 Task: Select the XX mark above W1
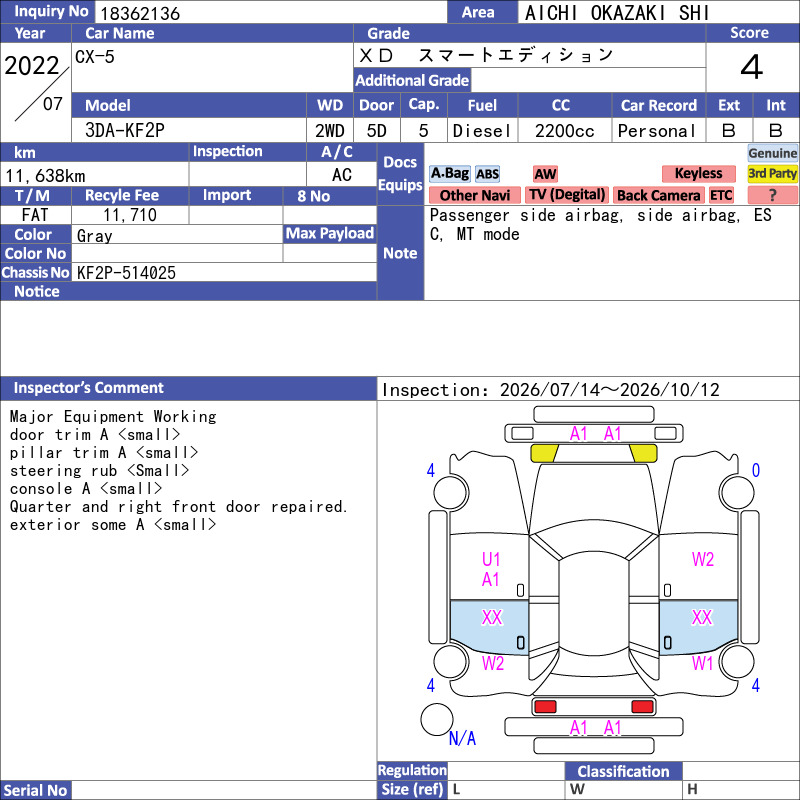pyautogui.click(x=702, y=617)
